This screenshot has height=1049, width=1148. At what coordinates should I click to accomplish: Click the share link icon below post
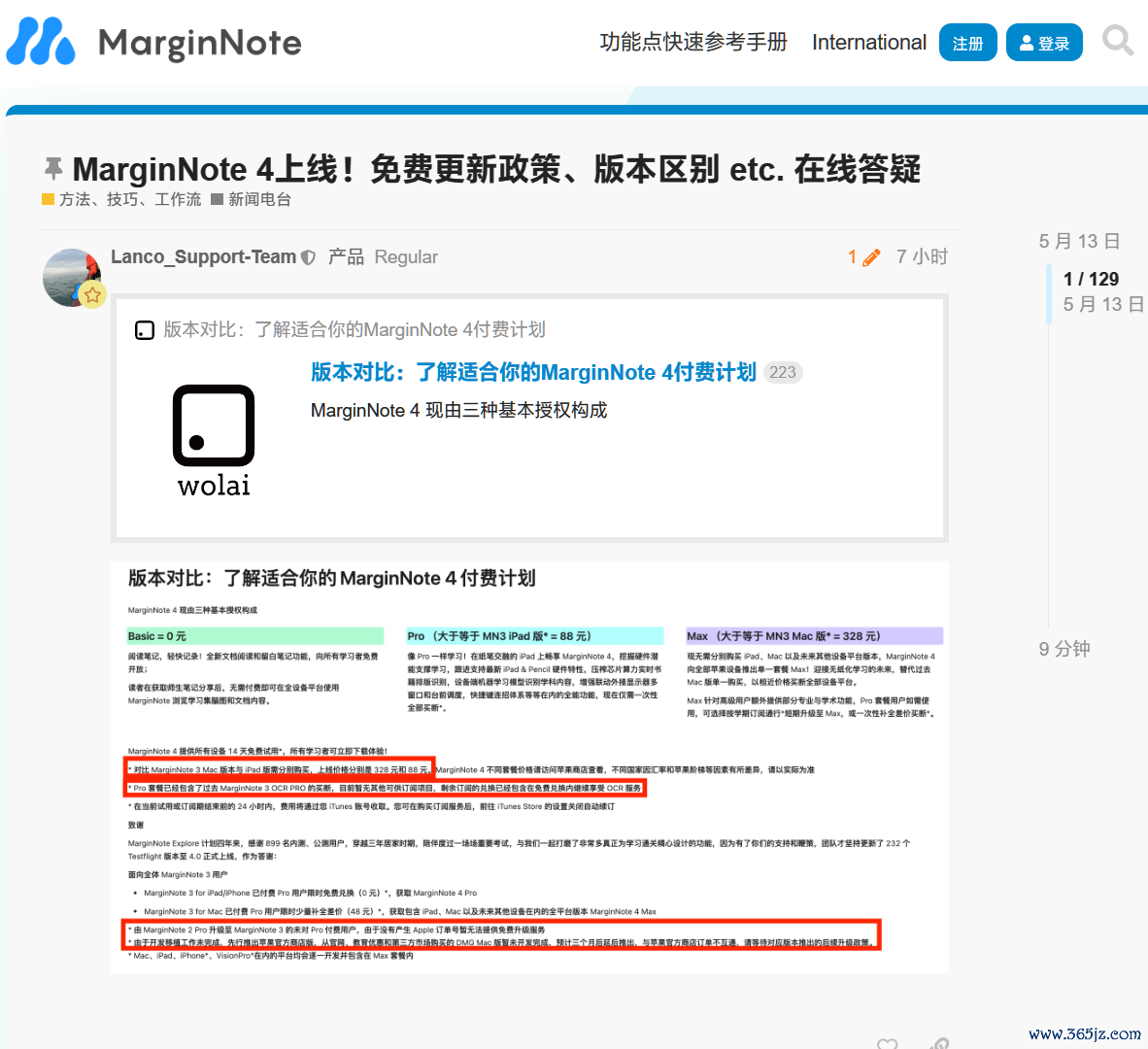[x=939, y=1043]
